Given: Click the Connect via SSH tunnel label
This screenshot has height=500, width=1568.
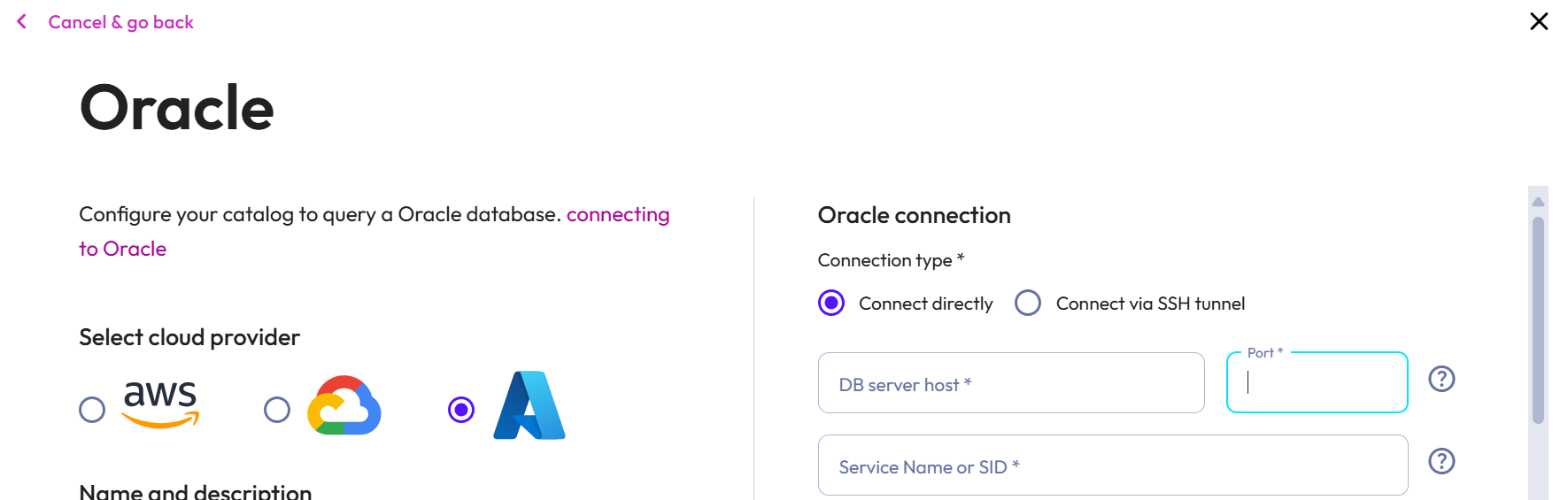Looking at the screenshot, I should (1150, 304).
